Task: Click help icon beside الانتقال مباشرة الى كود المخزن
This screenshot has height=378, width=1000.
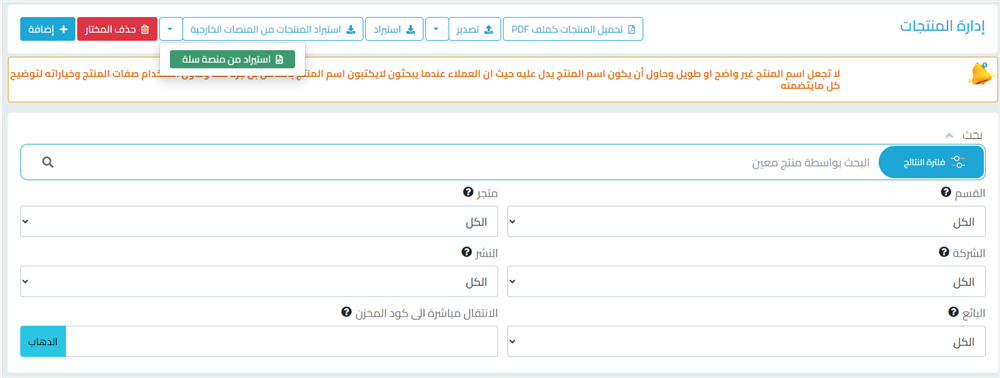Action: point(346,312)
